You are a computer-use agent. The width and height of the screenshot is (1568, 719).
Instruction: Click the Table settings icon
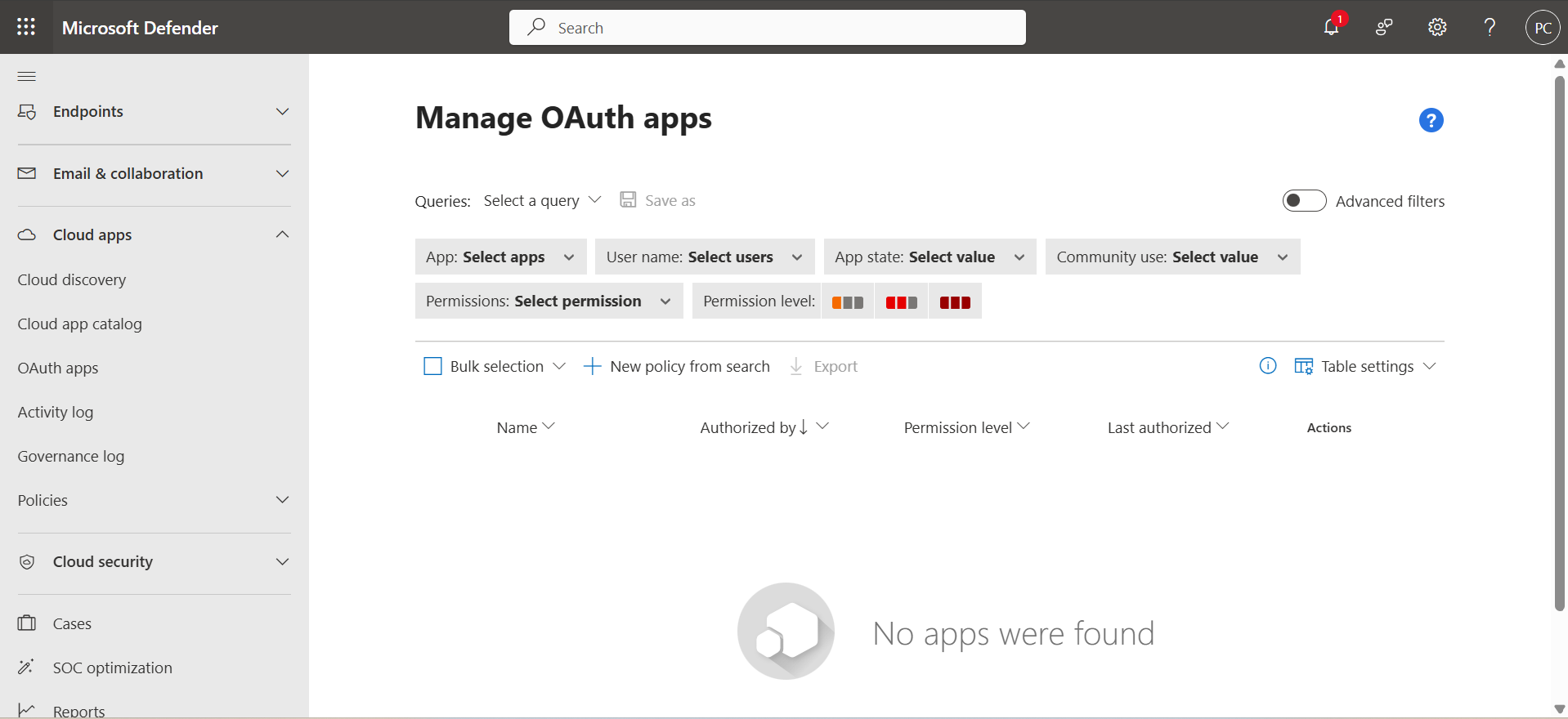point(1303,366)
